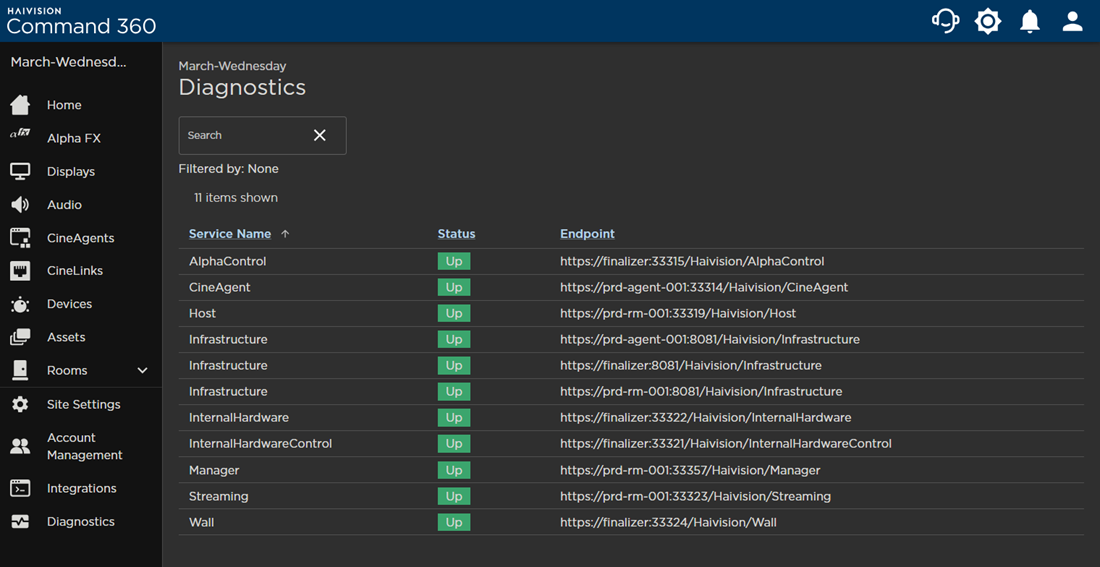Toggle the brightness theme icon
1100x567 pixels.
[988, 21]
